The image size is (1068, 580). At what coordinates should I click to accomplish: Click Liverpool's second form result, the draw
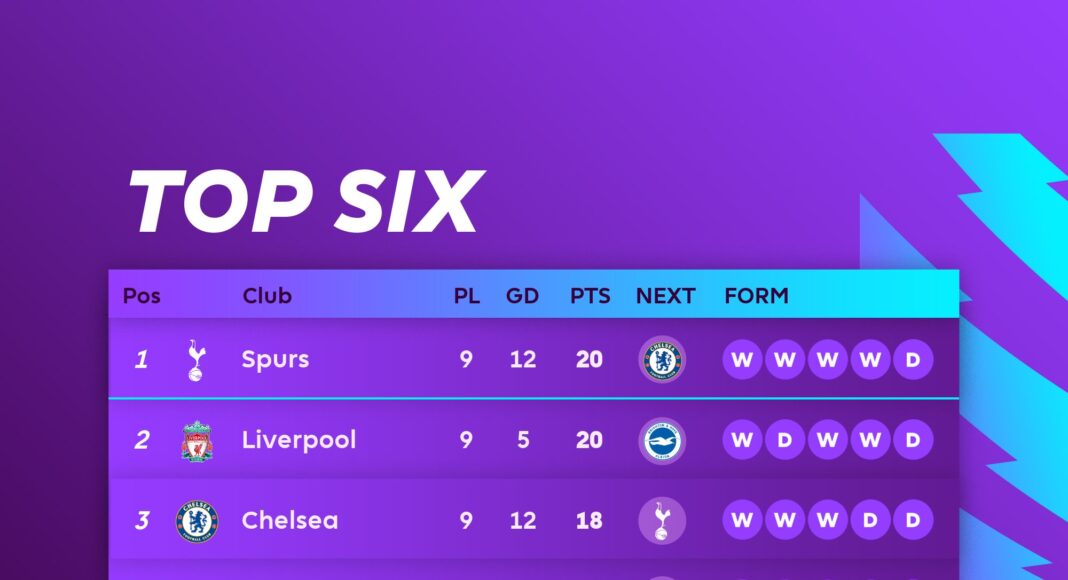pos(785,440)
